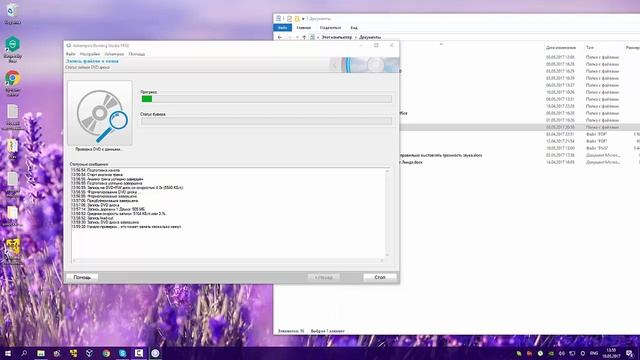The width and height of the screenshot is (640, 360).
Task: Open the Помощь menu in Burning Studio
Action: click(137, 54)
